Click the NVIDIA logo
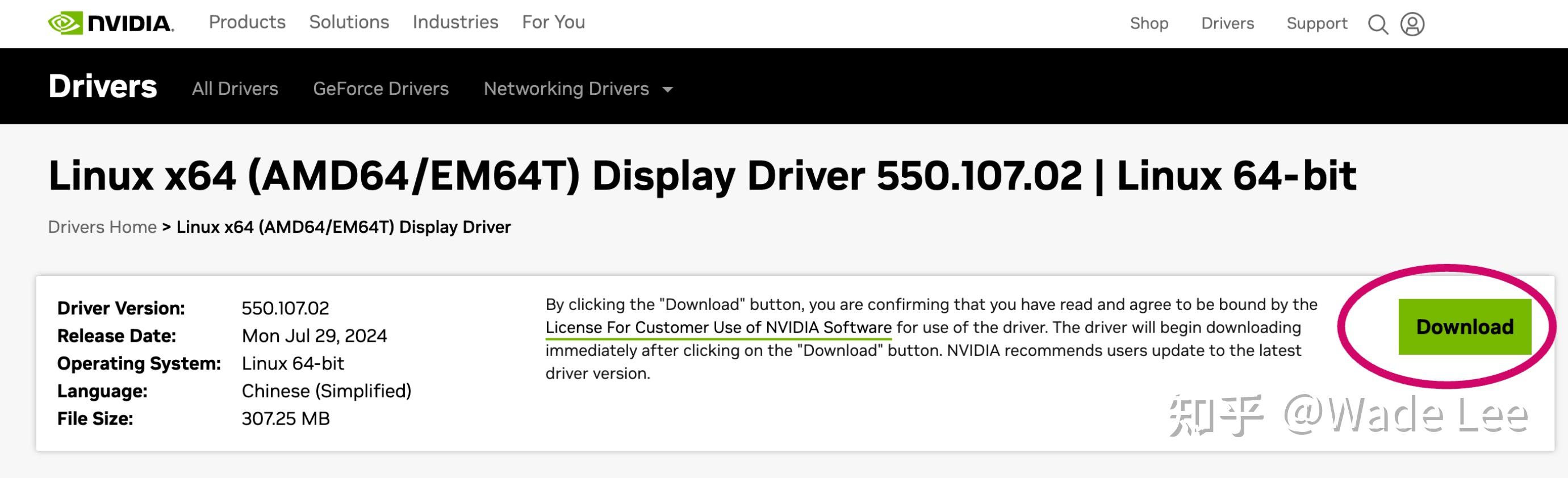 [x=111, y=23]
